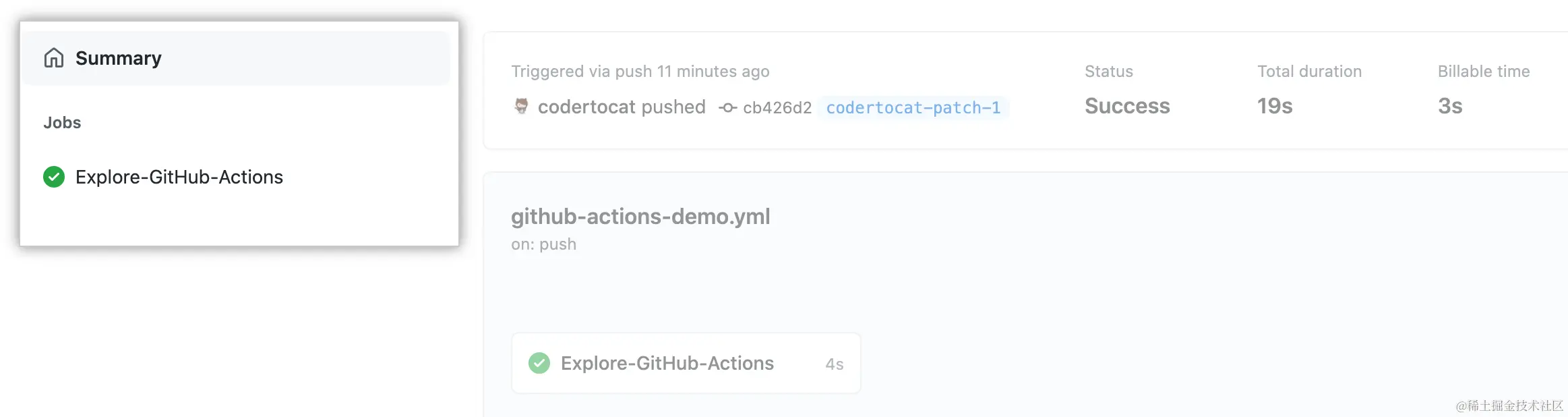Click the Success status text
The image size is (1568, 417).
pos(1127,106)
